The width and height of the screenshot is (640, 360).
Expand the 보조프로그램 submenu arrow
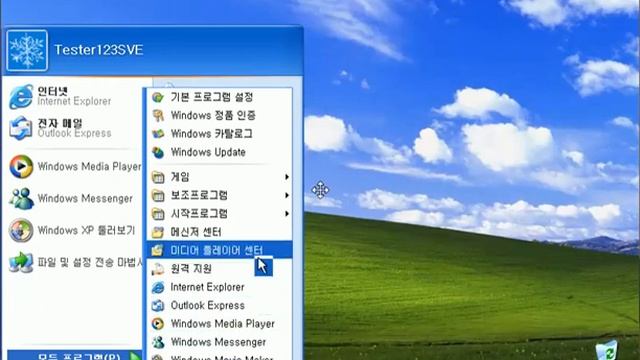(287, 196)
